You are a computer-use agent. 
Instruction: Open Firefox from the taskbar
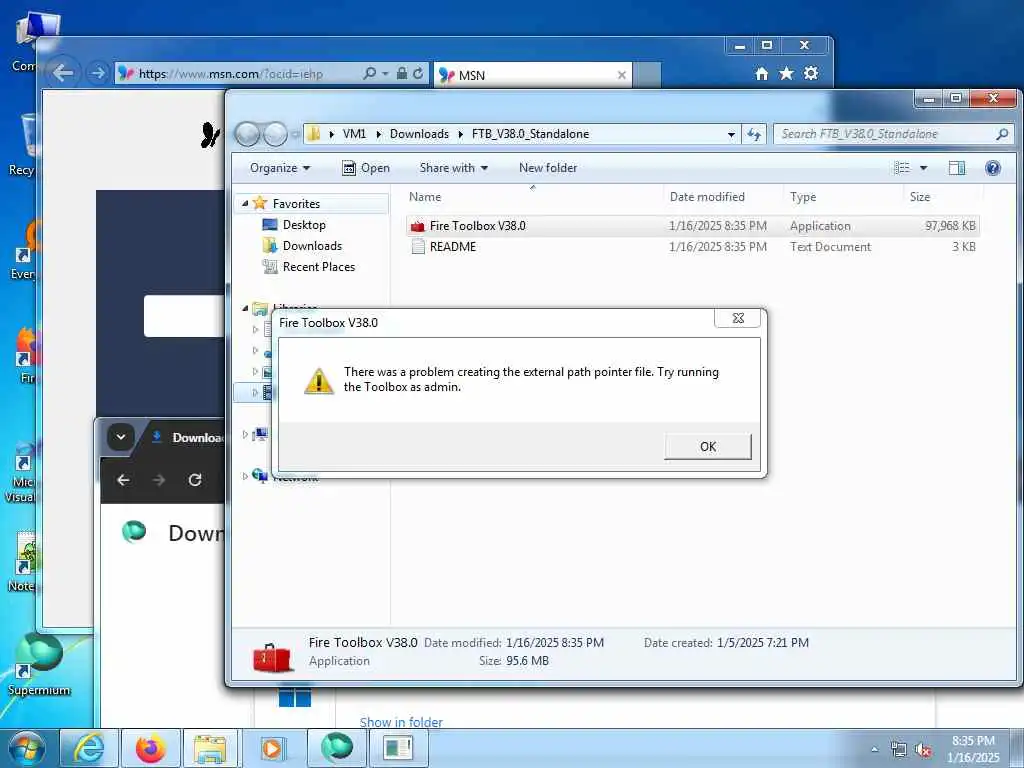tap(150, 748)
